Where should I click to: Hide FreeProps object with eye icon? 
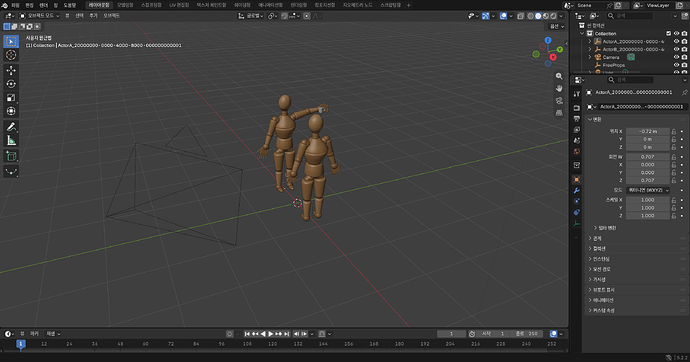676,65
